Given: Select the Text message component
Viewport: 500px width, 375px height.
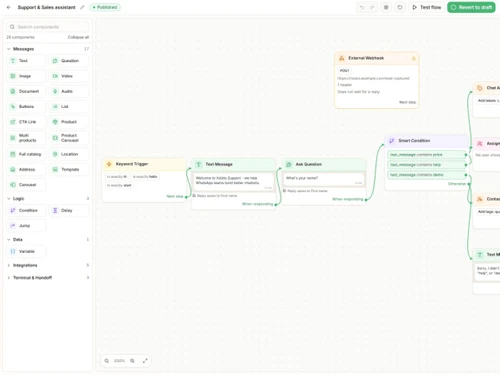Looking at the screenshot, I should pos(26,61).
